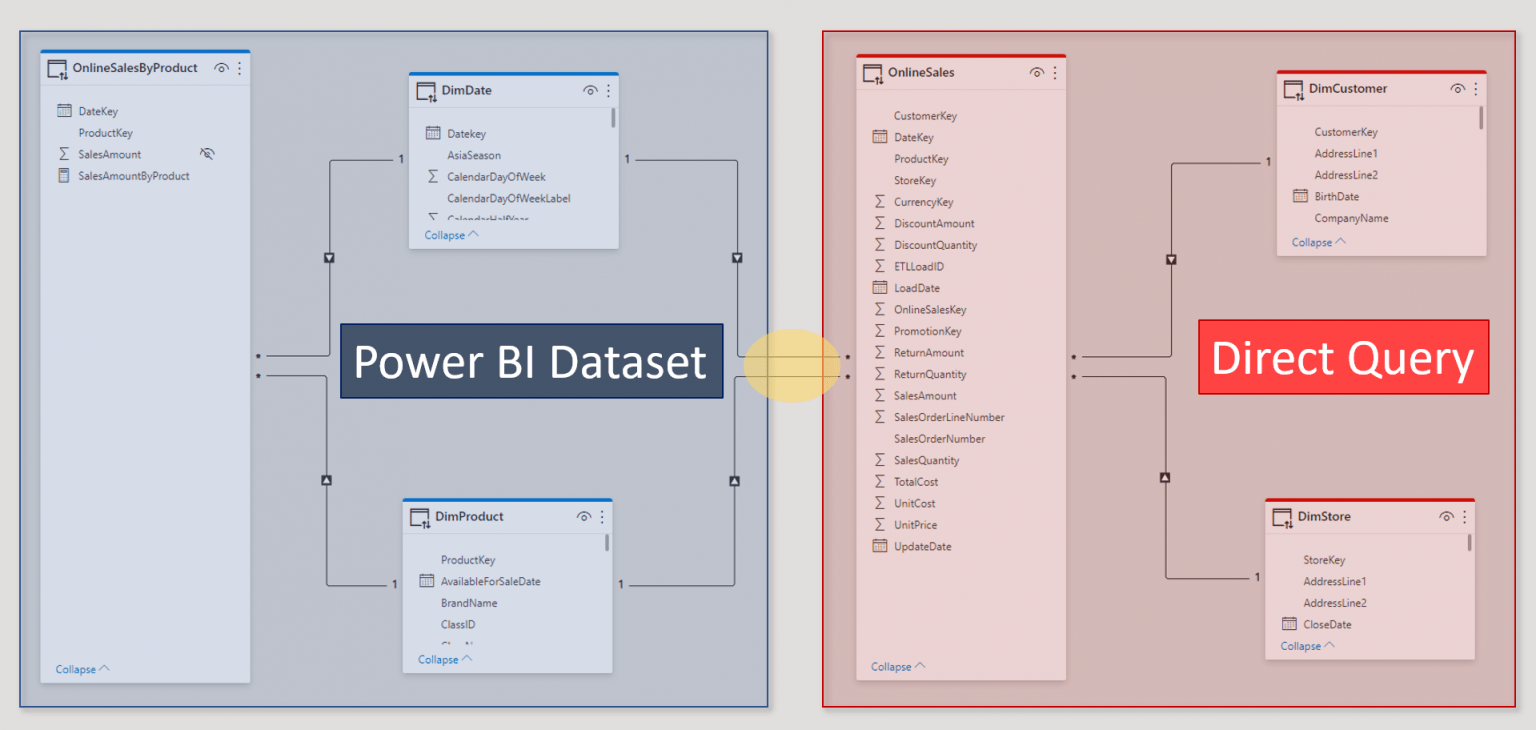
Task: Click calendar icon next to Datekey in DimDate
Action: pyautogui.click(x=433, y=133)
